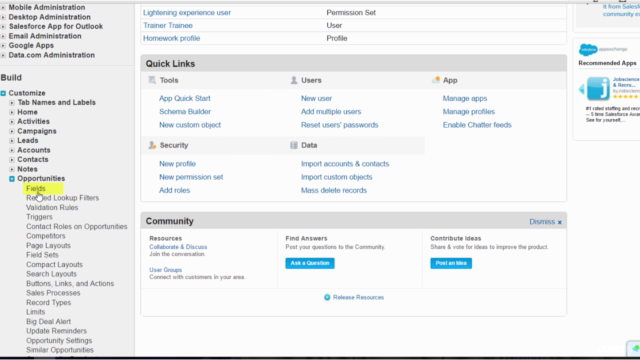The width and height of the screenshot is (640, 360).
Task: Open Update Reminders setting
Action: pyautogui.click(x=56, y=331)
